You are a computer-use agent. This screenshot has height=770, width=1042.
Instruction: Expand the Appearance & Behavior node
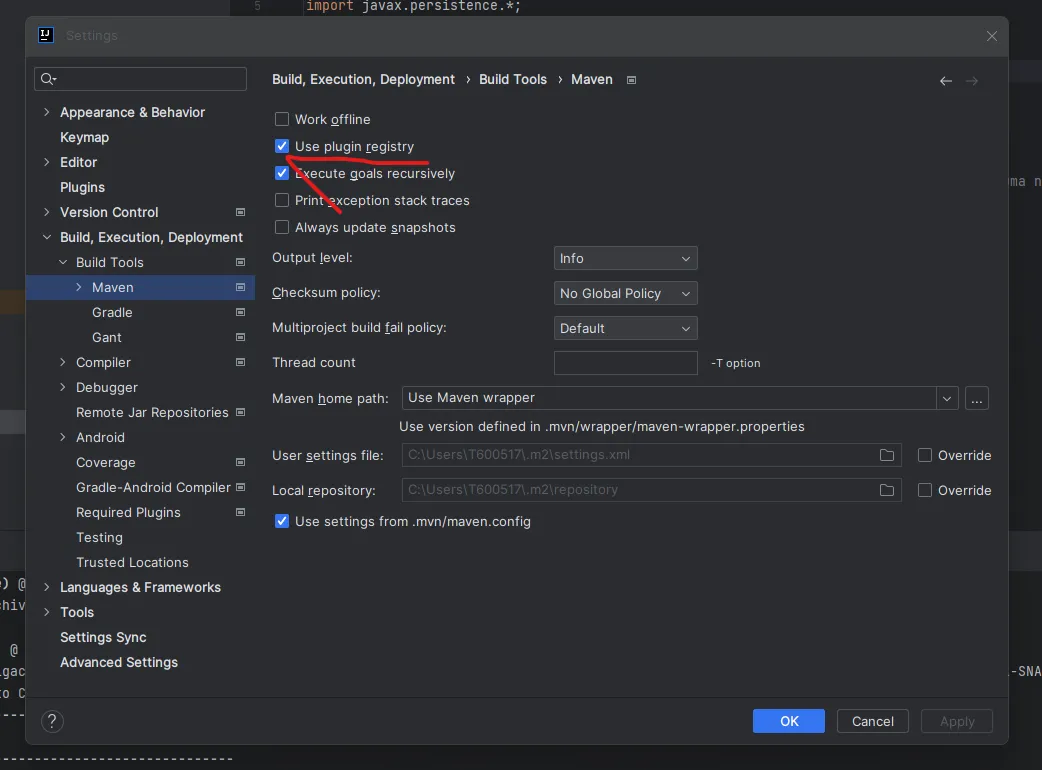[47, 112]
